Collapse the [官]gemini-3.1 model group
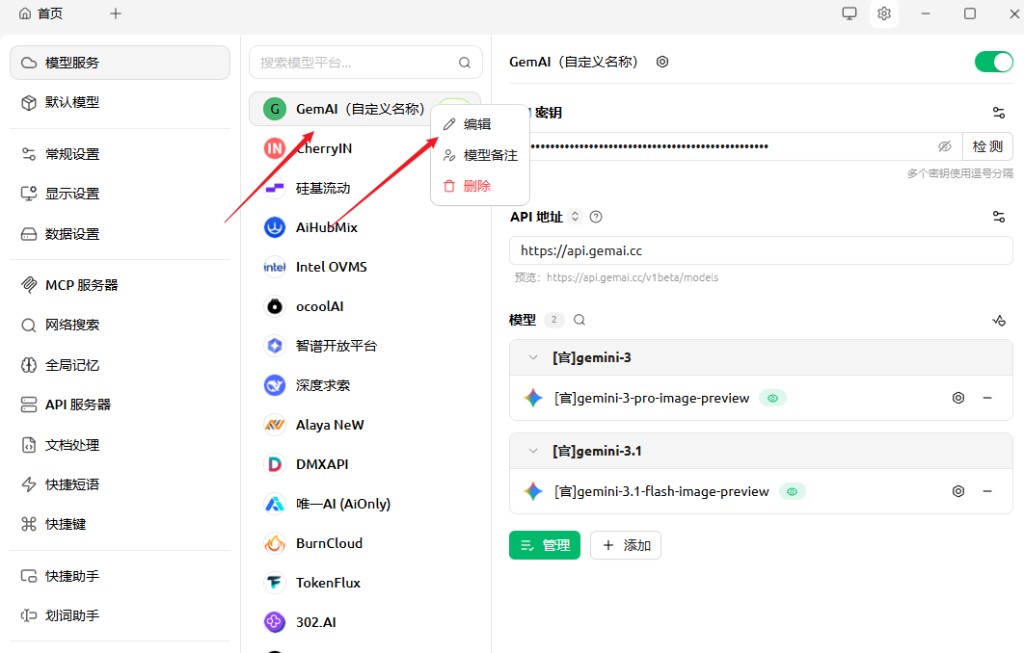The image size is (1024, 653). (x=531, y=451)
